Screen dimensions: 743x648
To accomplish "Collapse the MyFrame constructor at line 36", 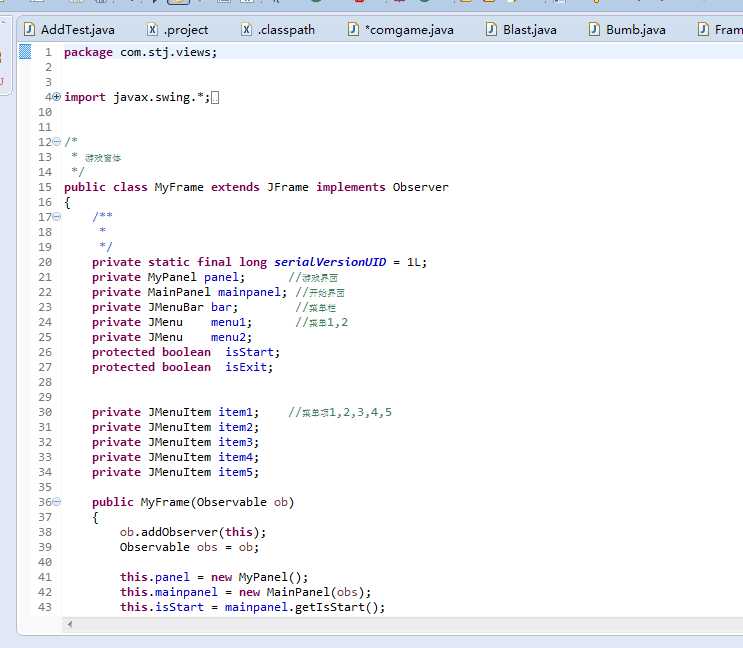I will (x=56, y=502).
